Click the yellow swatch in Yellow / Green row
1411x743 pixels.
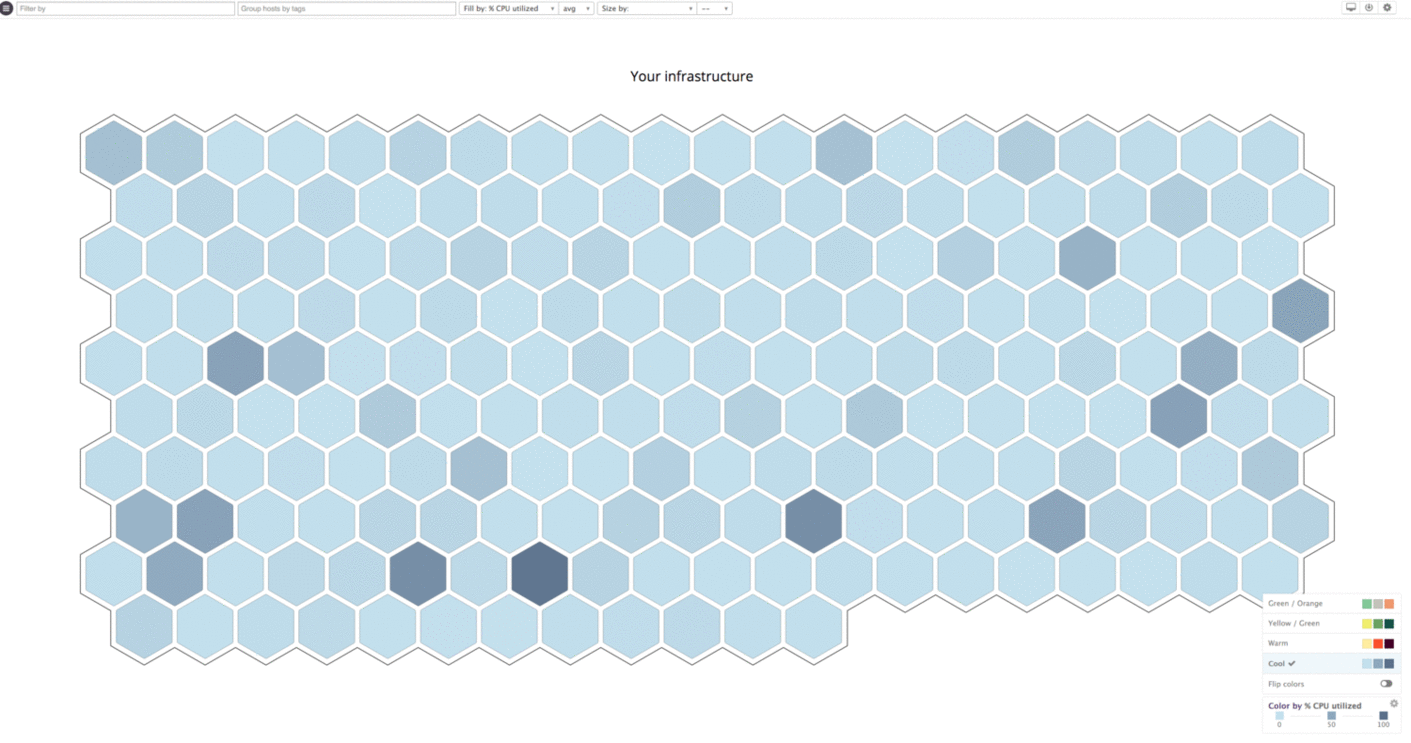click(1366, 623)
